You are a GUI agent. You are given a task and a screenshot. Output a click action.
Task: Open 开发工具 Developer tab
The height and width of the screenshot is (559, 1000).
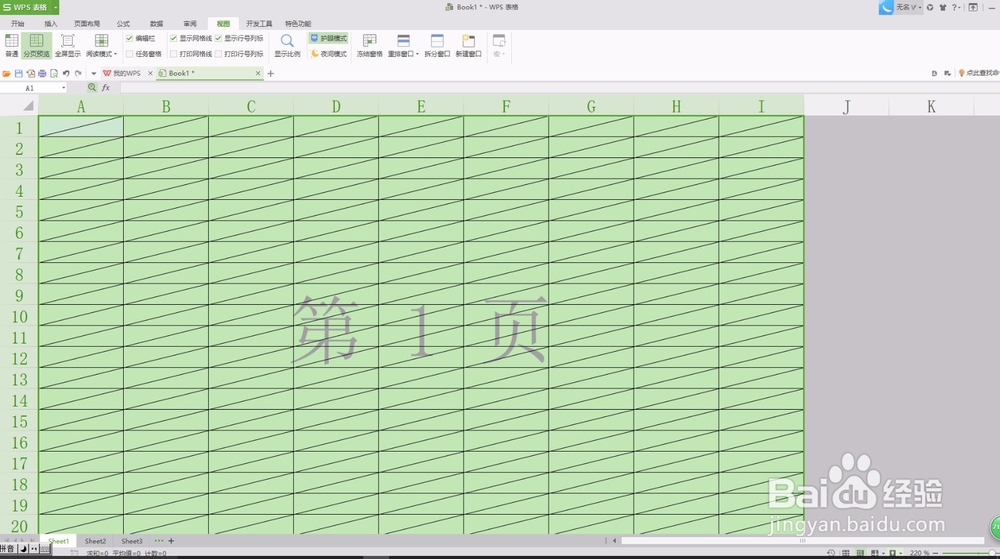pos(259,24)
